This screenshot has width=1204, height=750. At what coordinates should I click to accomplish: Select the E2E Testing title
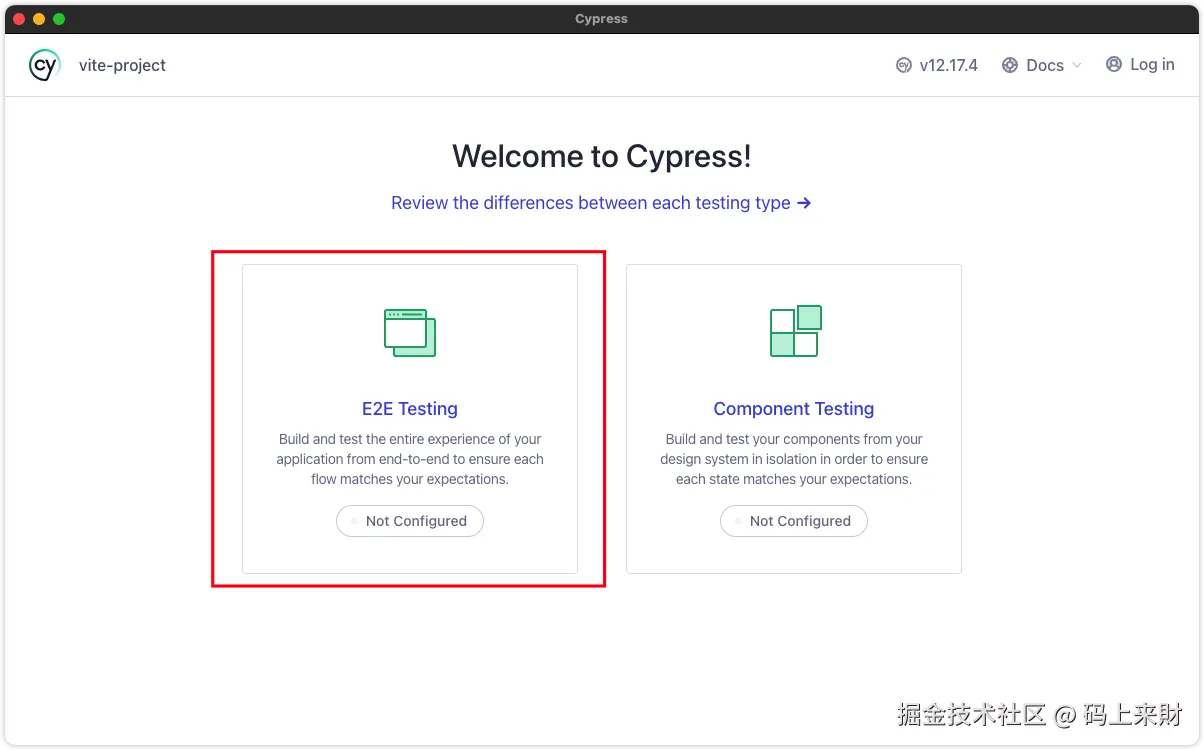pyautogui.click(x=410, y=409)
